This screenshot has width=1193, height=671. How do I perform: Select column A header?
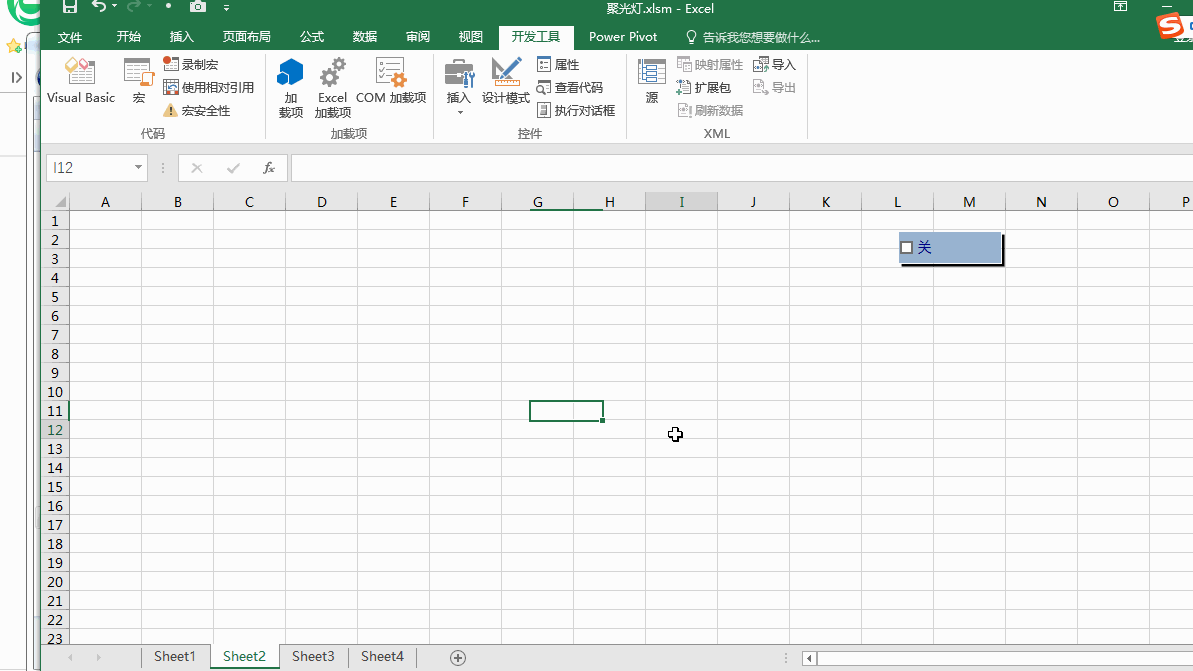(x=105, y=202)
